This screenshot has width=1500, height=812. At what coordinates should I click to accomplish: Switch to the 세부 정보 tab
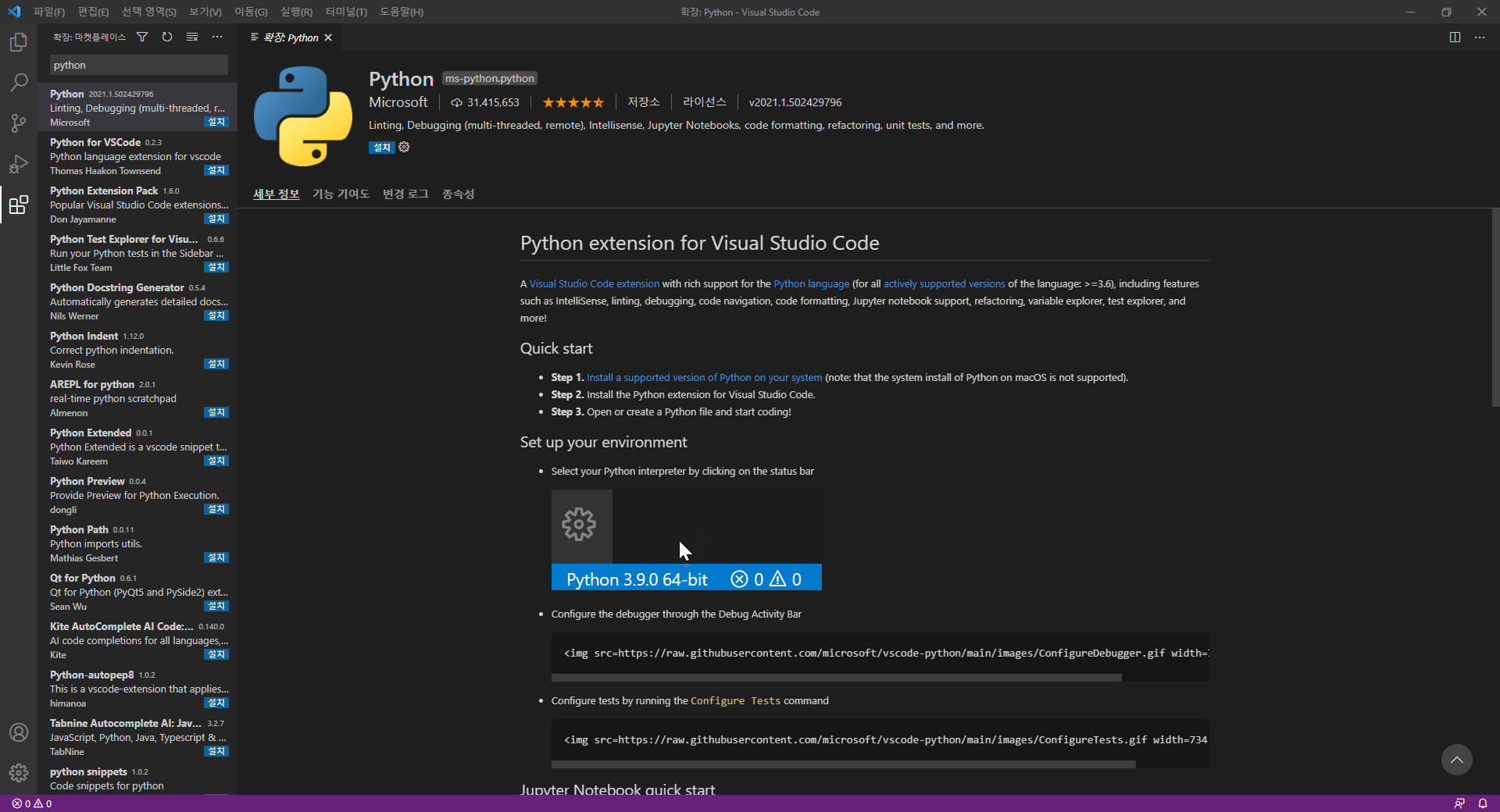(x=277, y=194)
